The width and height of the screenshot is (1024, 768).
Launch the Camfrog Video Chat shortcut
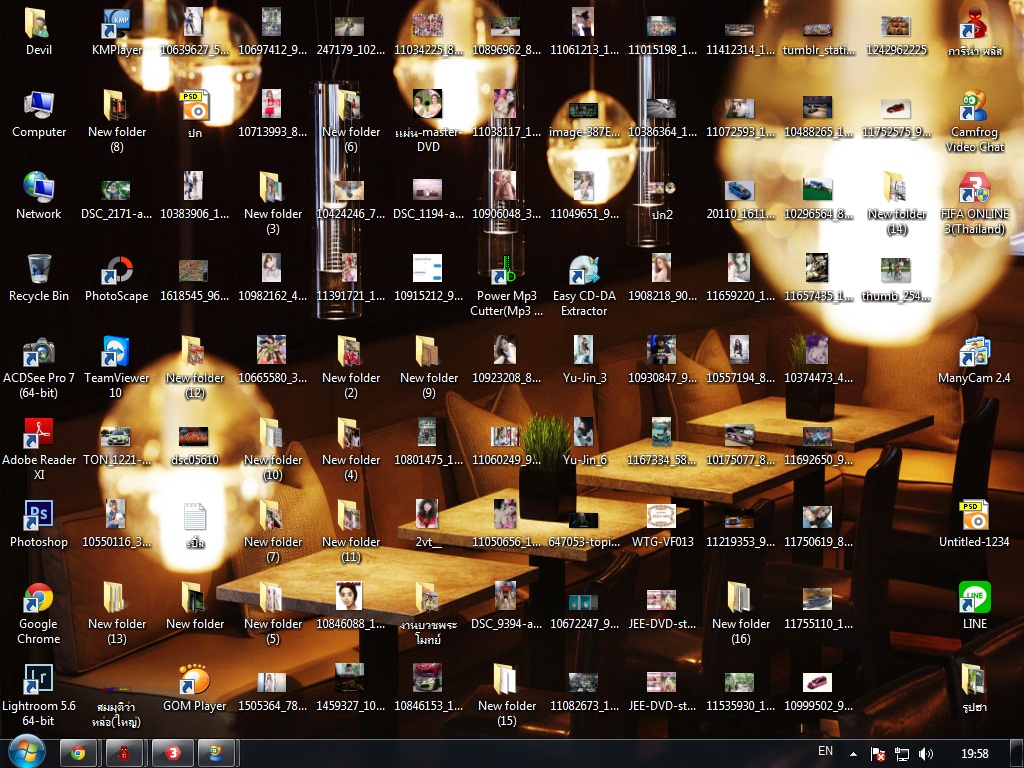click(974, 121)
